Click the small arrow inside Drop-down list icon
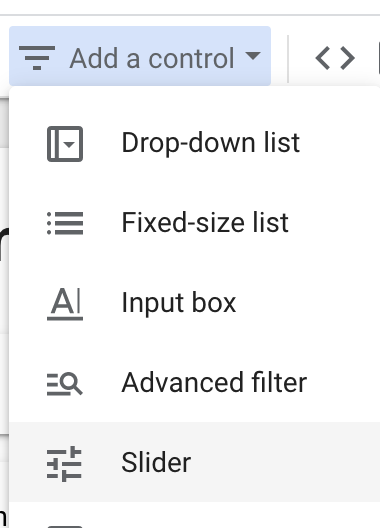 point(69,144)
